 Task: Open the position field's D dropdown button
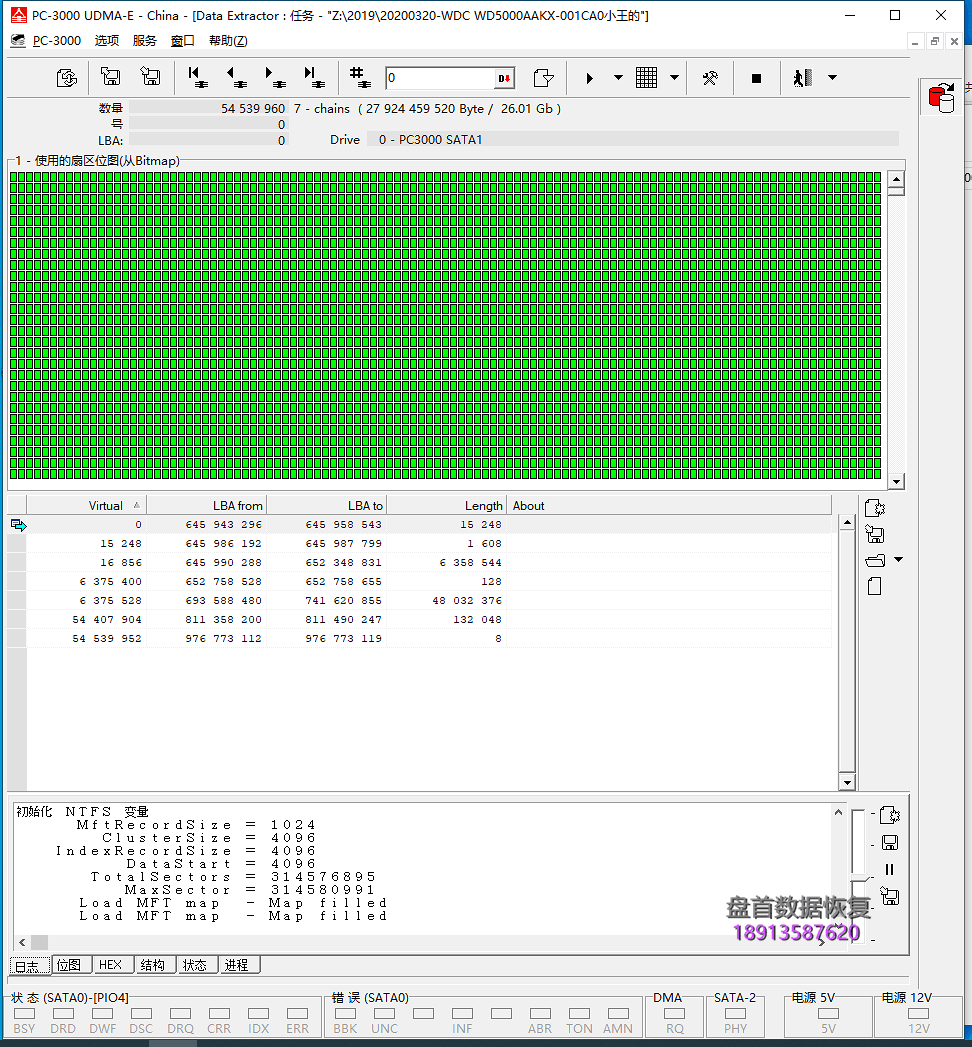[504, 78]
